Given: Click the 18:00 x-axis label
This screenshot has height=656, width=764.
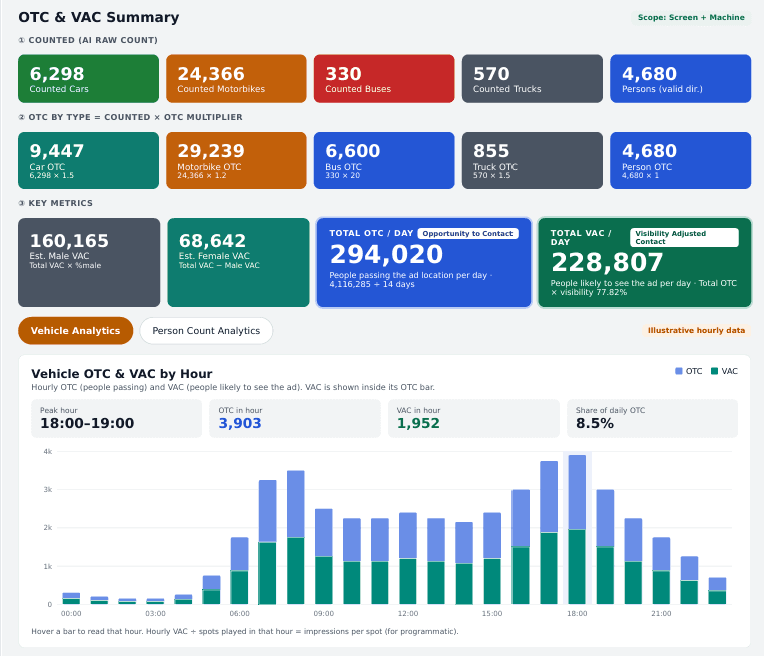Looking at the screenshot, I should click(577, 613).
